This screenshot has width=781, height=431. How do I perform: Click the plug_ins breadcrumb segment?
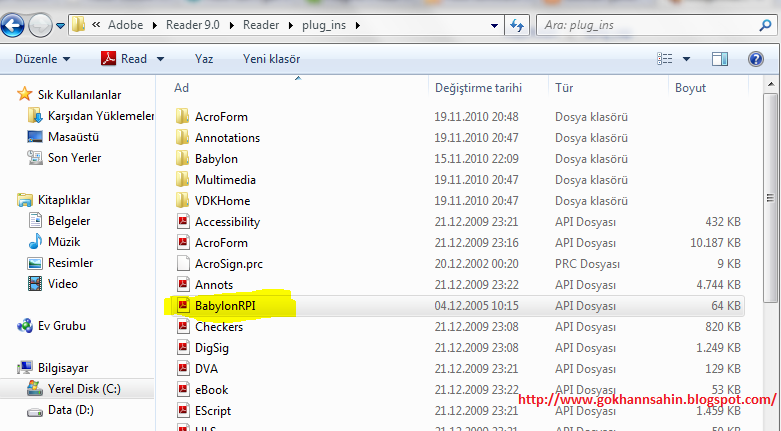tap(324, 25)
